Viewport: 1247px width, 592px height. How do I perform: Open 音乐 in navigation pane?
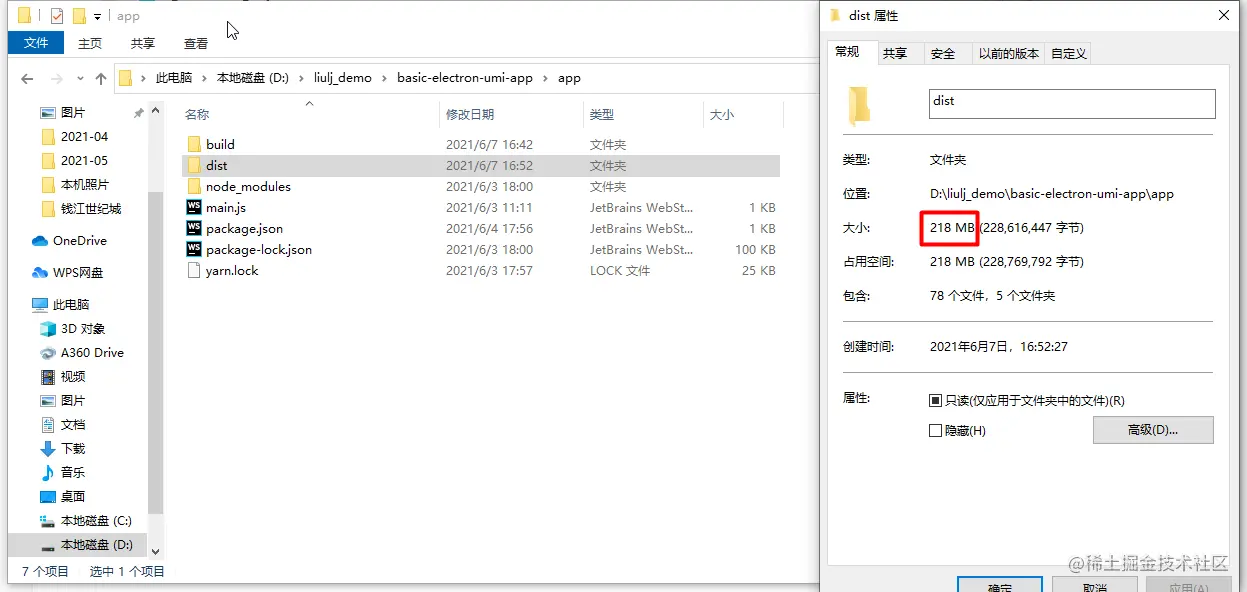point(73,472)
